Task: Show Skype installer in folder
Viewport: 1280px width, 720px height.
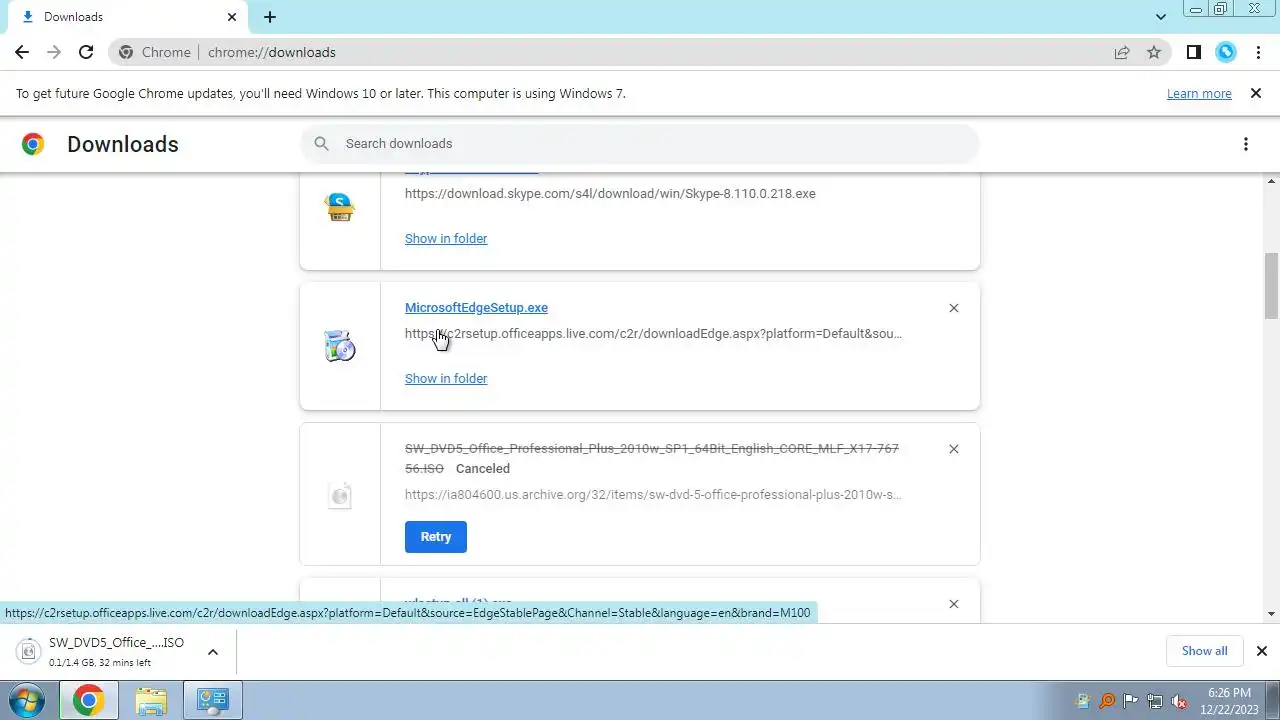Action: click(x=446, y=238)
